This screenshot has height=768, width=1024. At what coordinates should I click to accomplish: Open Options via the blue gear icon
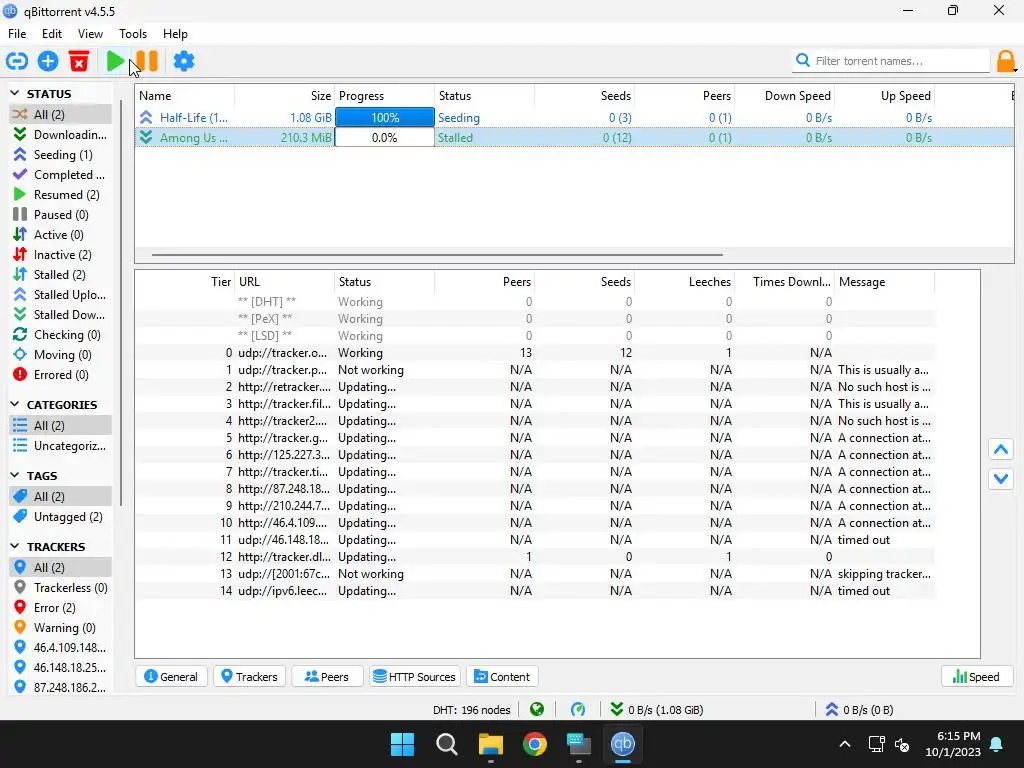click(x=184, y=61)
